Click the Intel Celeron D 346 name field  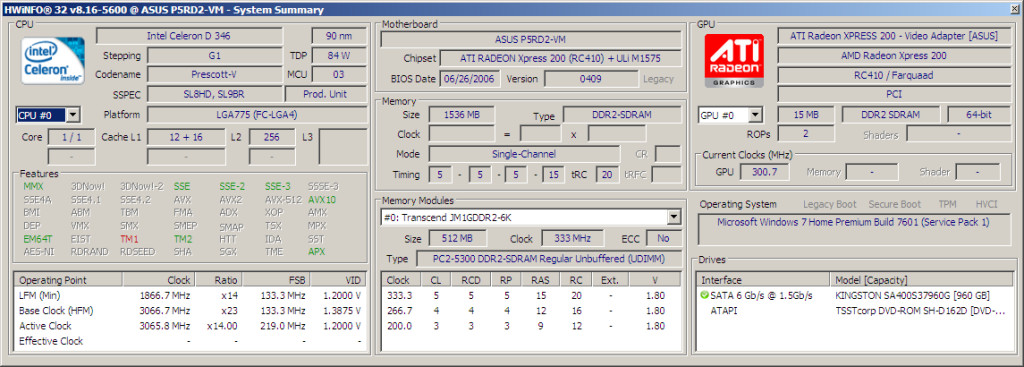189,36
